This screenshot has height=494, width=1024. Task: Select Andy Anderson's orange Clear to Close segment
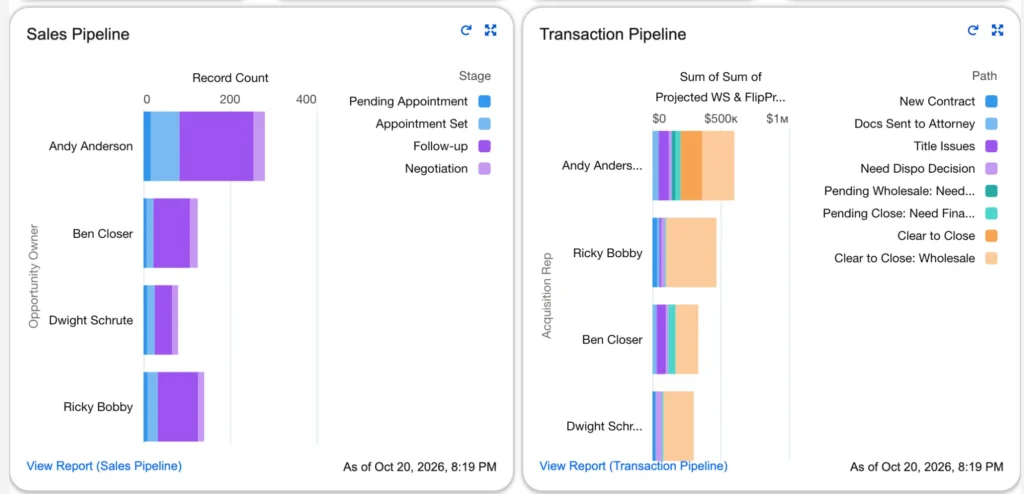tap(691, 165)
